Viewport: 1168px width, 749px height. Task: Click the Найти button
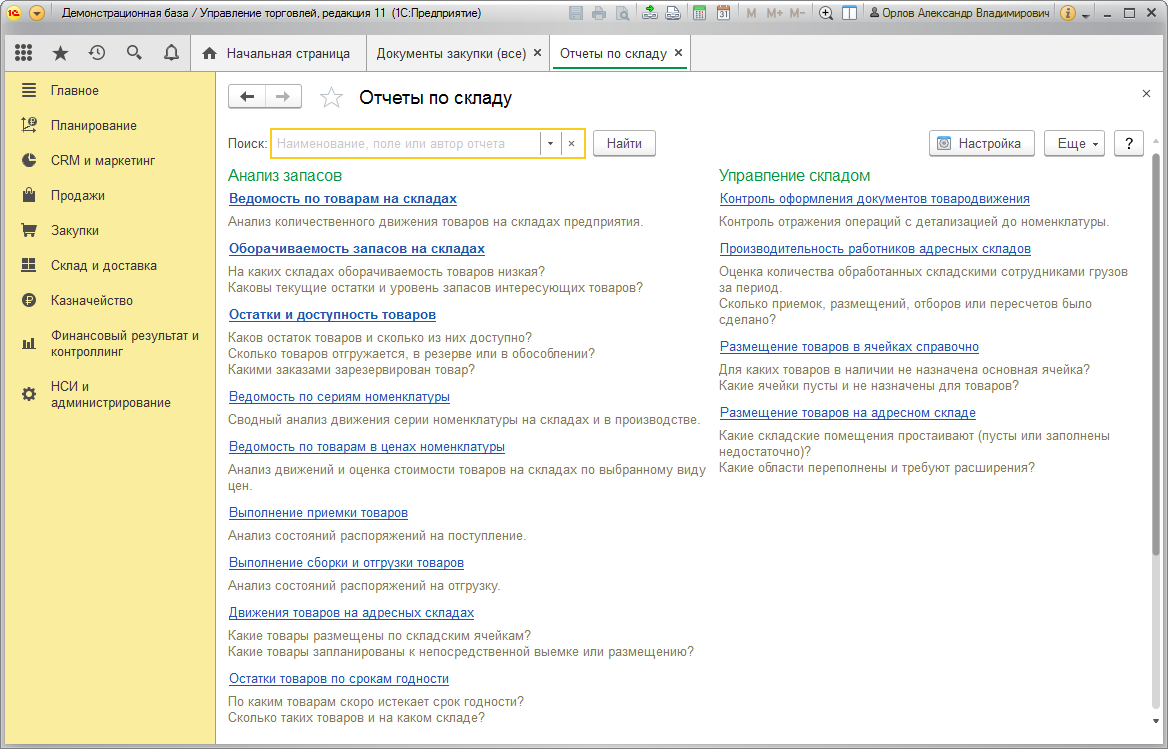coord(624,144)
